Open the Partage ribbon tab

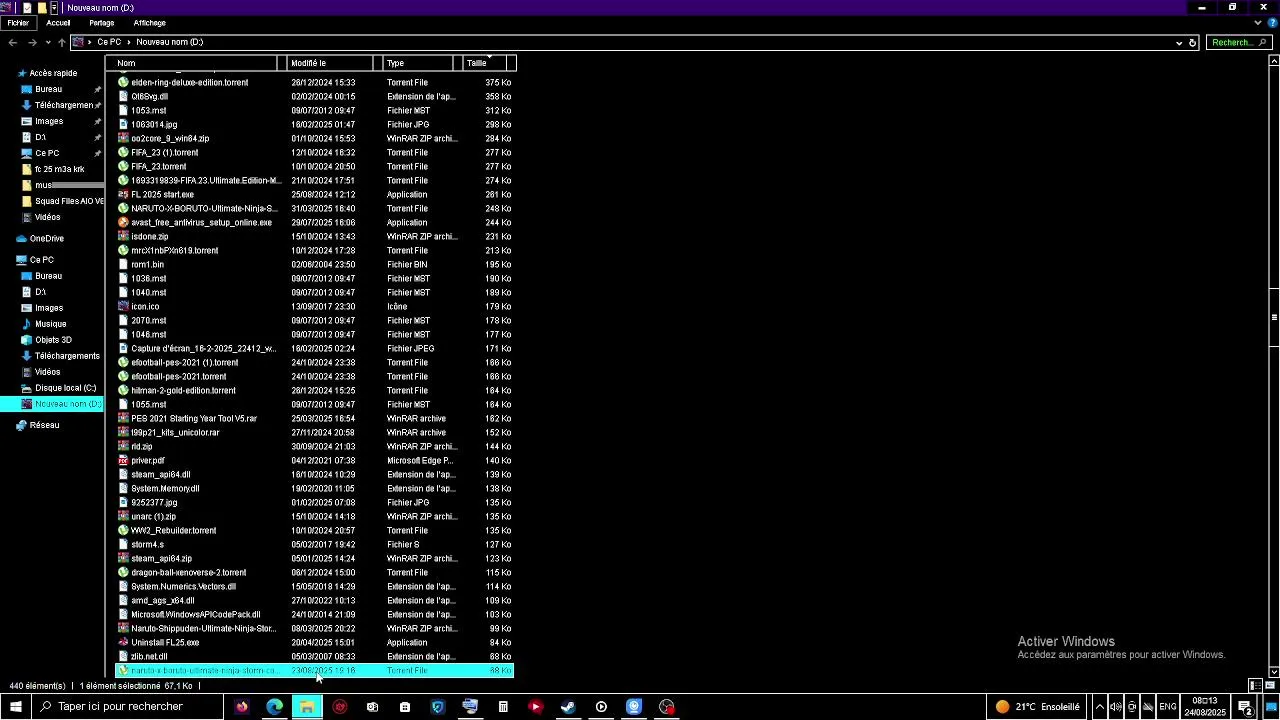(x=102, y=23)
